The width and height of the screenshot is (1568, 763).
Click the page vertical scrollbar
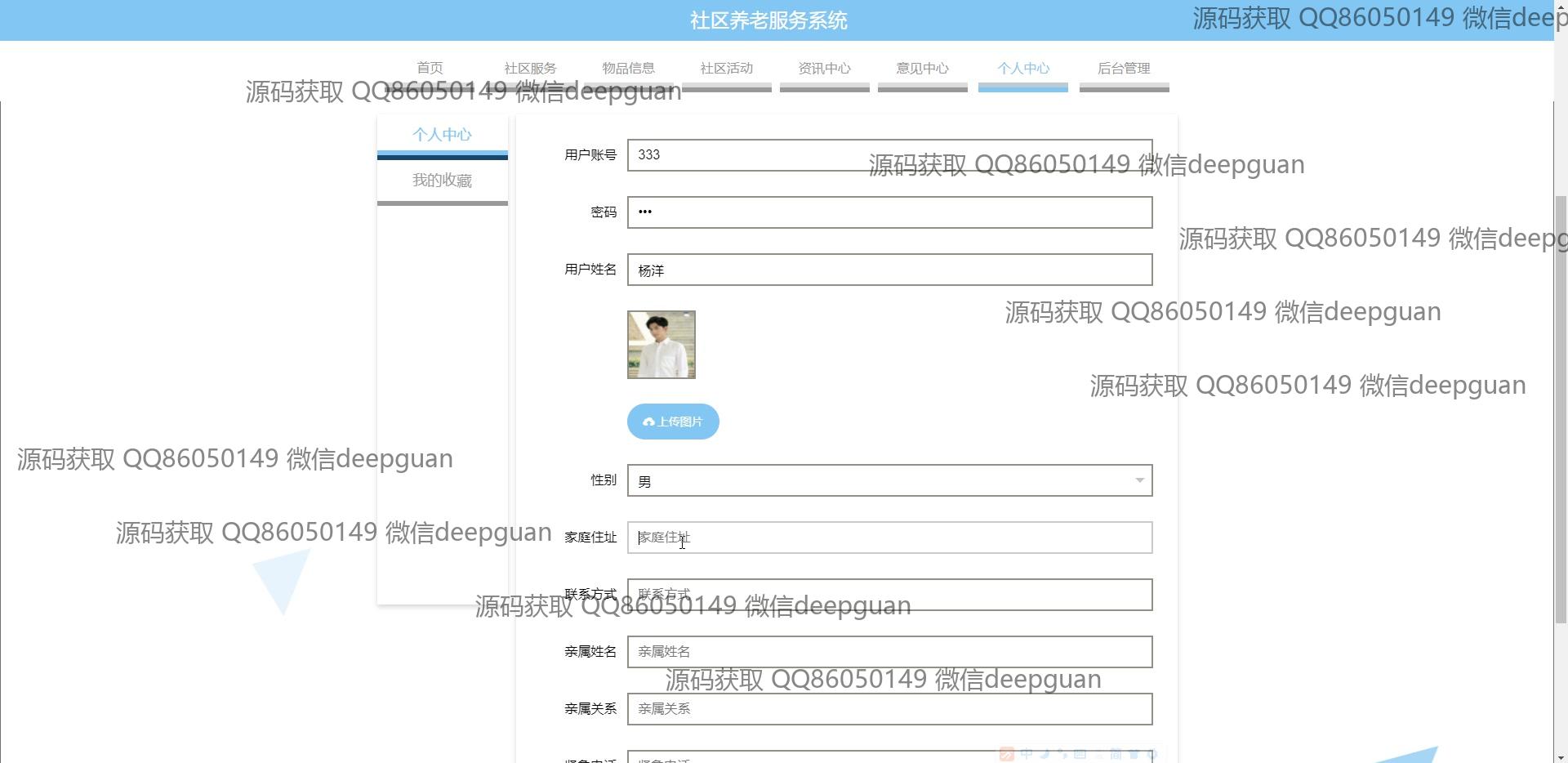(x=1561, y=408)
